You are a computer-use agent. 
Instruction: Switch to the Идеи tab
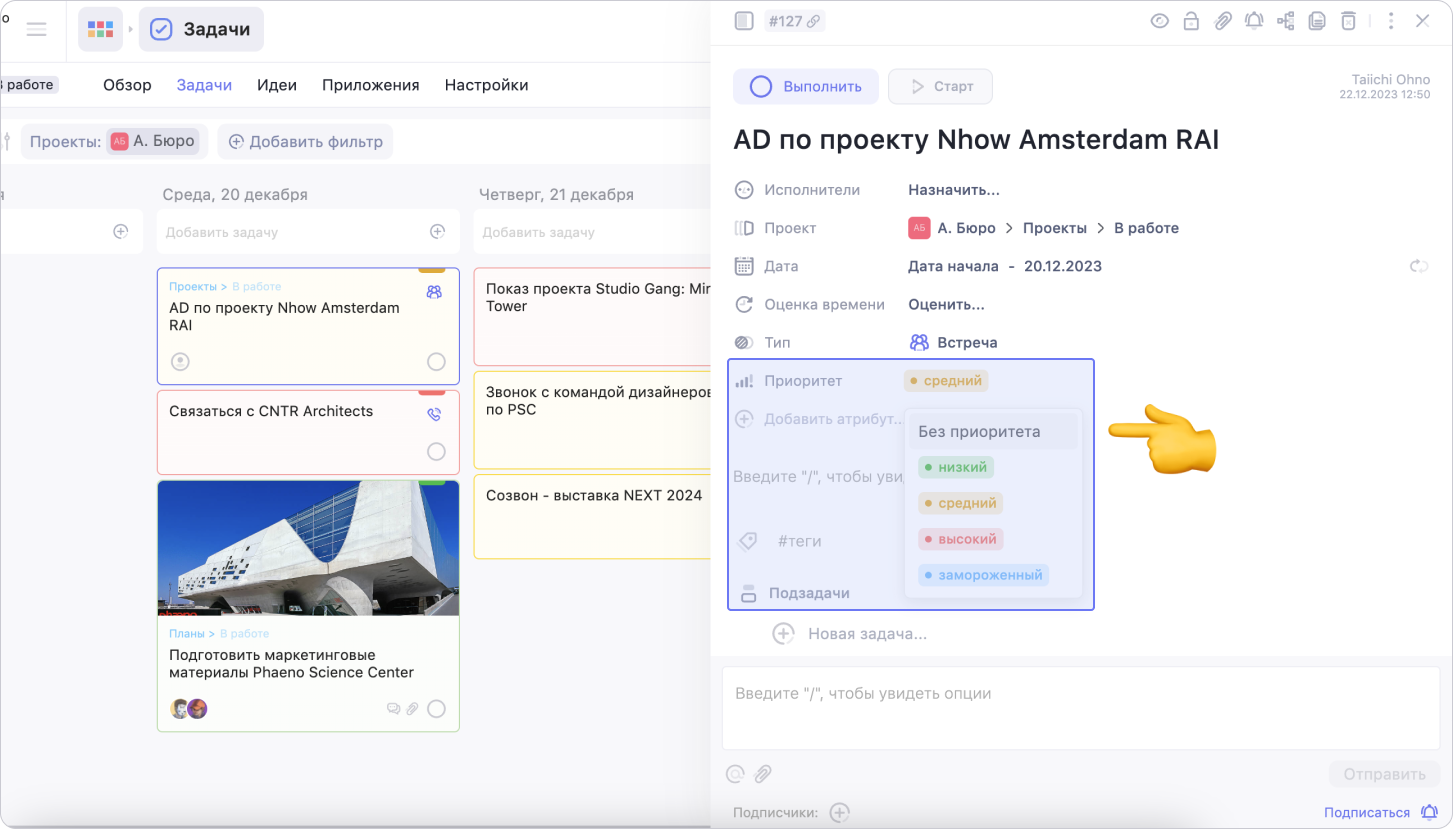click(x=277, y=85)
